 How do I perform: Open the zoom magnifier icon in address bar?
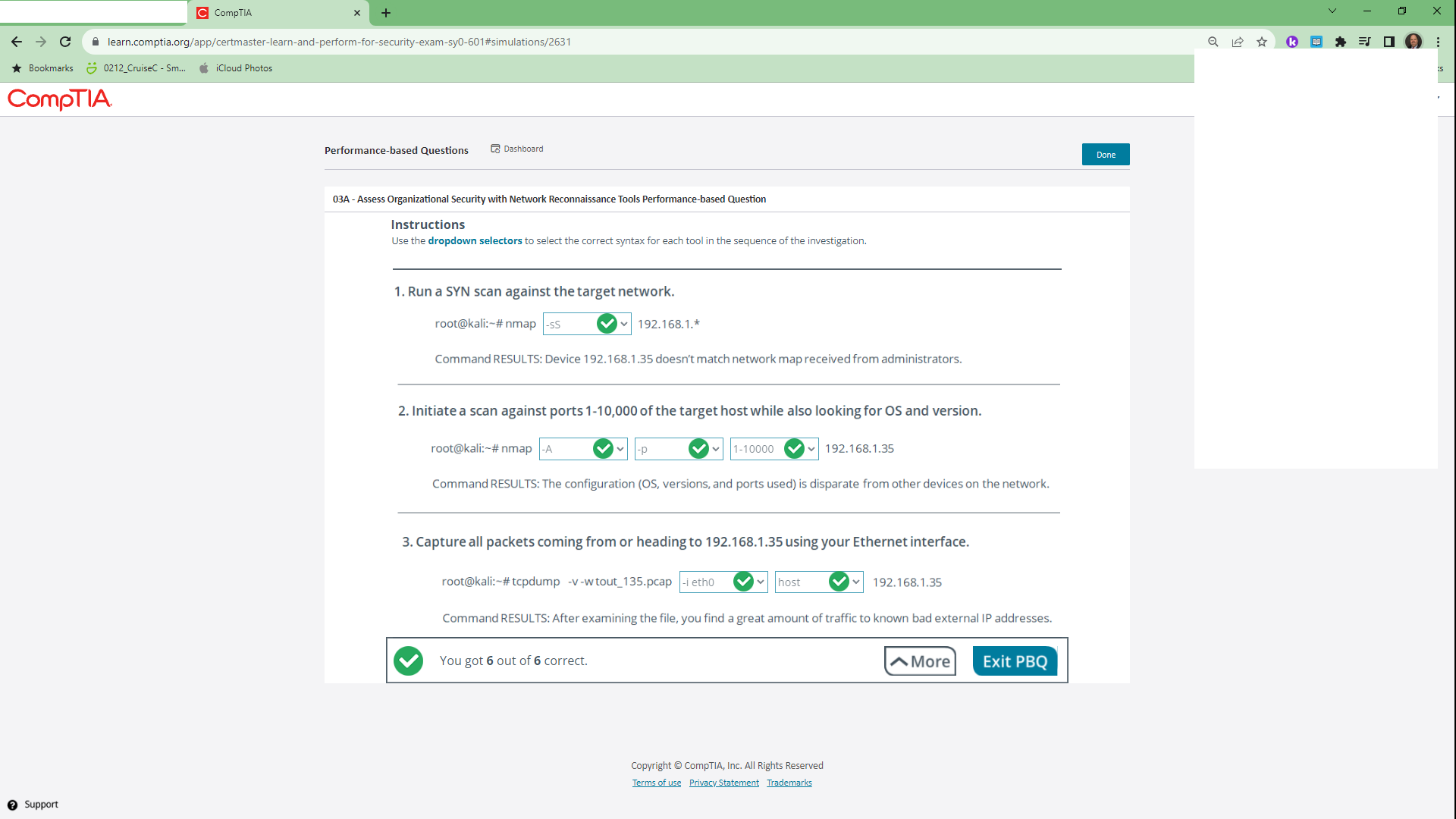point(1213,42)
